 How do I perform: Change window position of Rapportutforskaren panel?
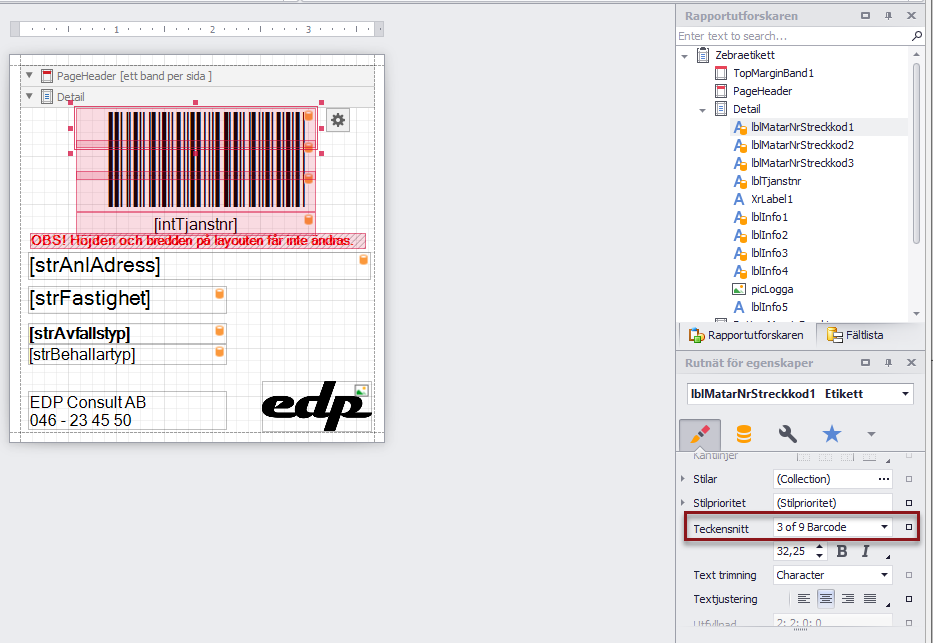click(866, 16)
